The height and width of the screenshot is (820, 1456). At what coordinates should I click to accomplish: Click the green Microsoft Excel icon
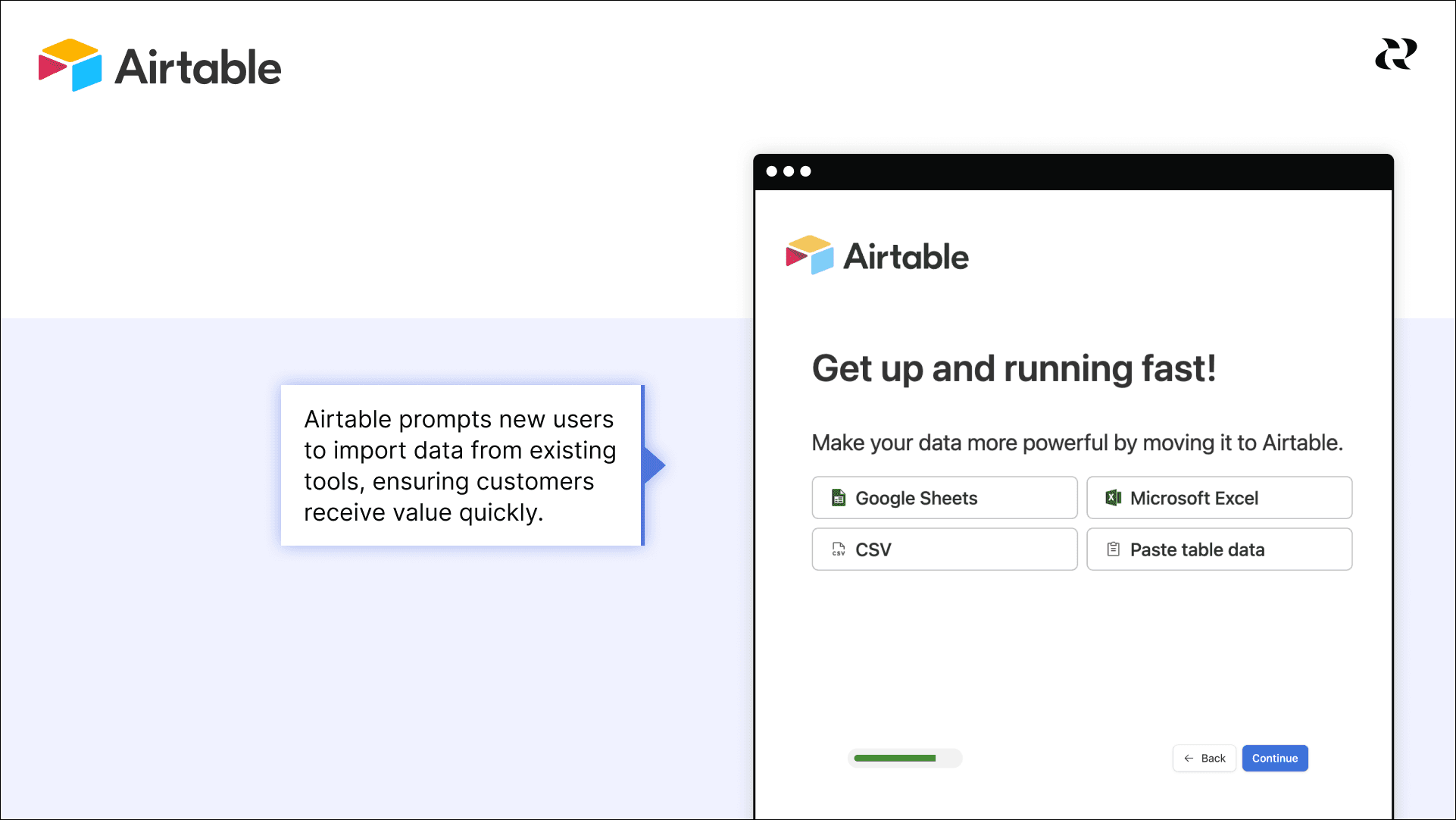1113,498
